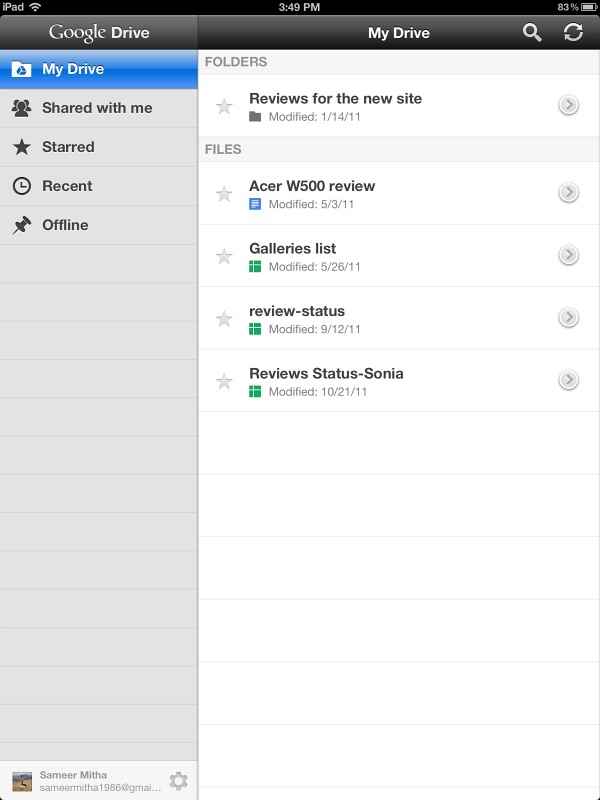The height and width of the screenshot is (800, 600).
Task: Open the Acer W500 review document
Action: tap(399, 193)
